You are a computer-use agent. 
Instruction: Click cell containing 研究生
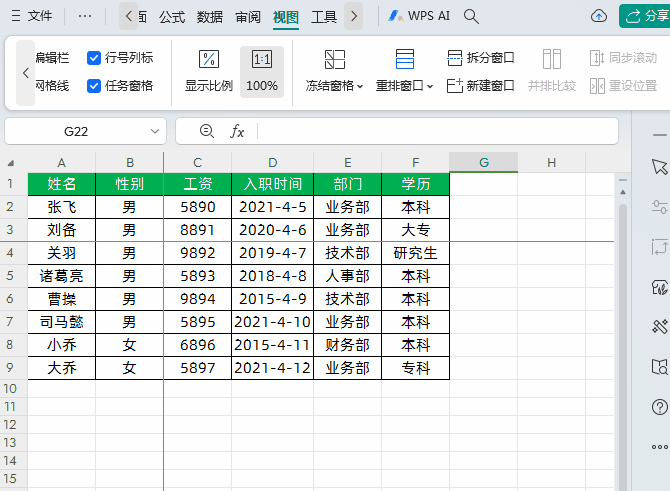[415, 253]
